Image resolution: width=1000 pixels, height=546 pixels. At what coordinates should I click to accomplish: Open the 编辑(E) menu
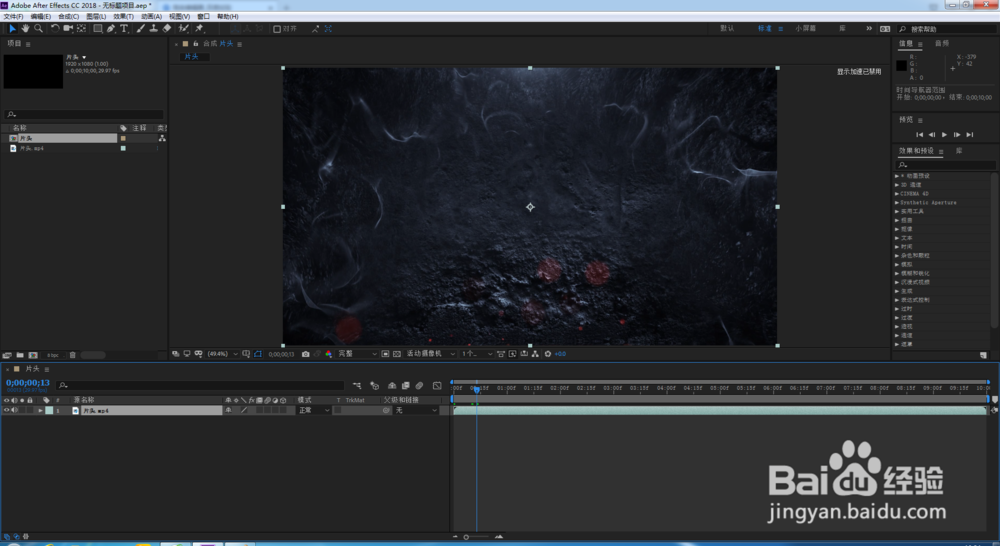pos(40,17)
